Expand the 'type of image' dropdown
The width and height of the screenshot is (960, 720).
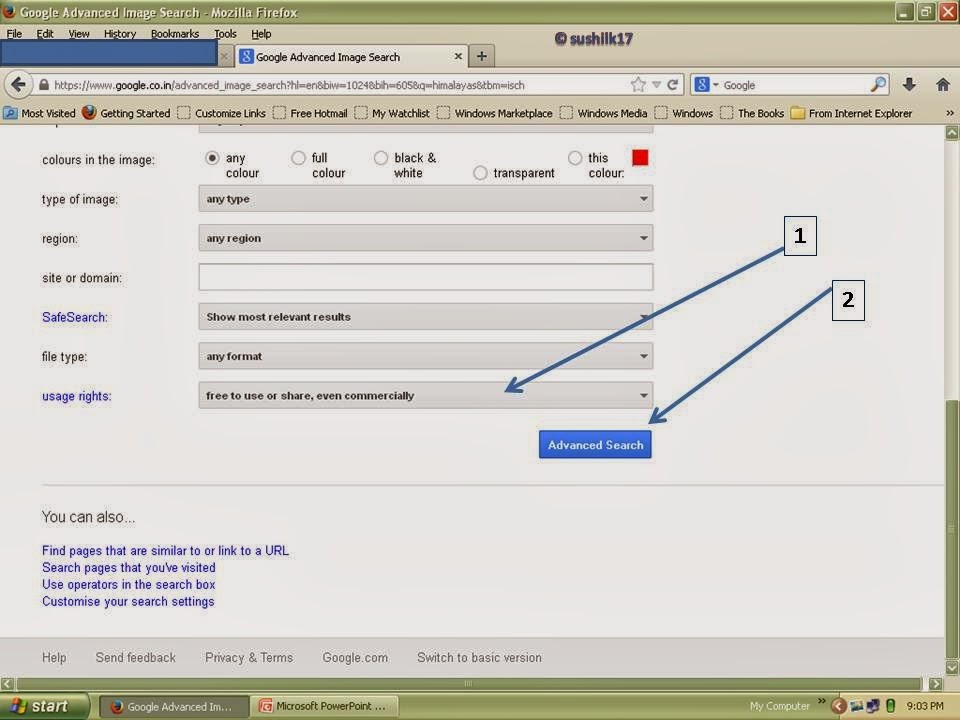tap(425, 199)
